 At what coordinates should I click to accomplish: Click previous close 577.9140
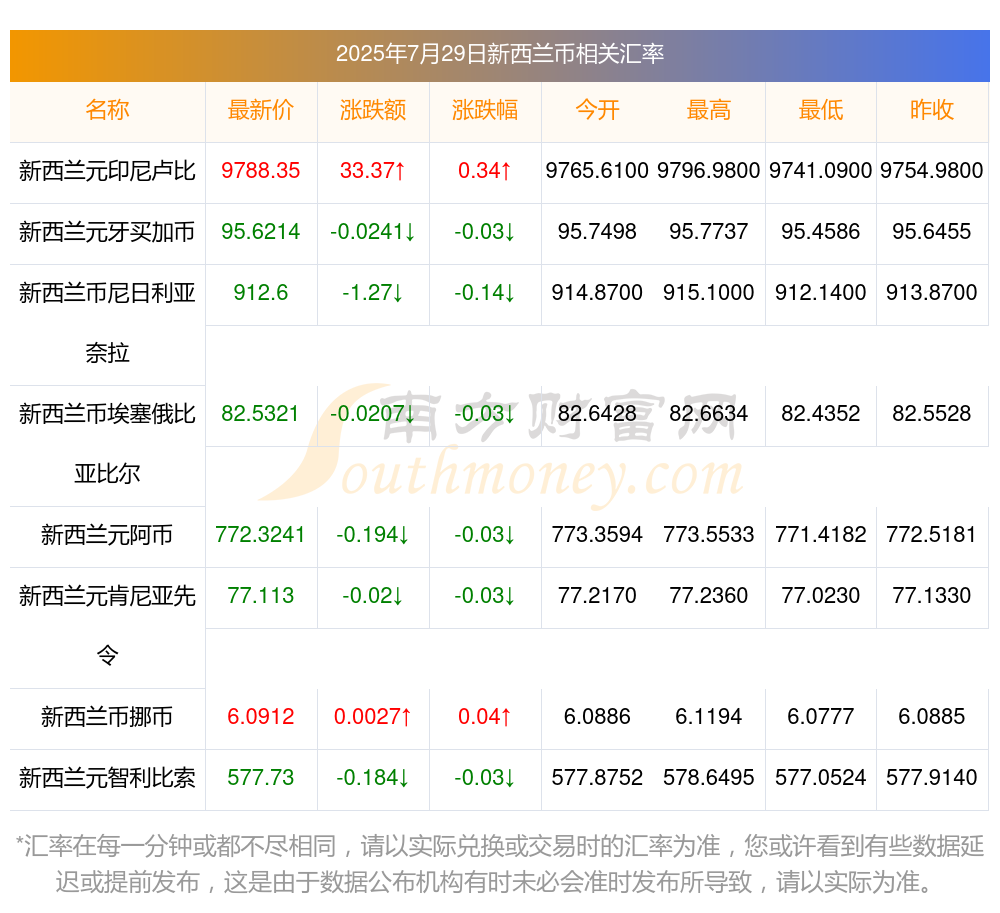pos(932,777)
